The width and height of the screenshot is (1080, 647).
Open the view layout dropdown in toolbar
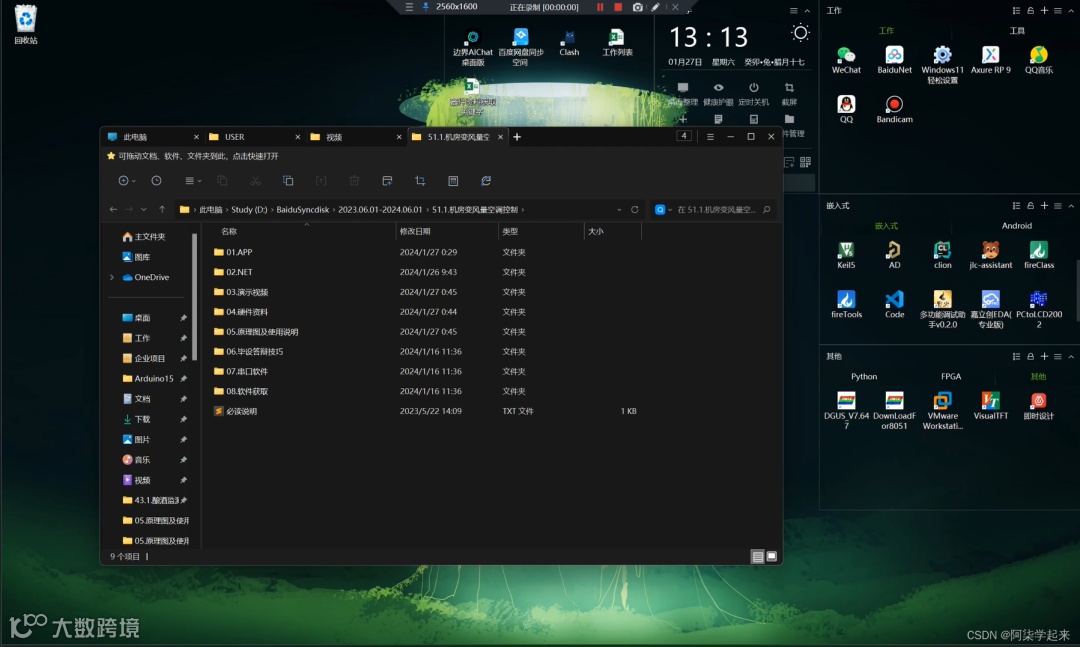193,181
